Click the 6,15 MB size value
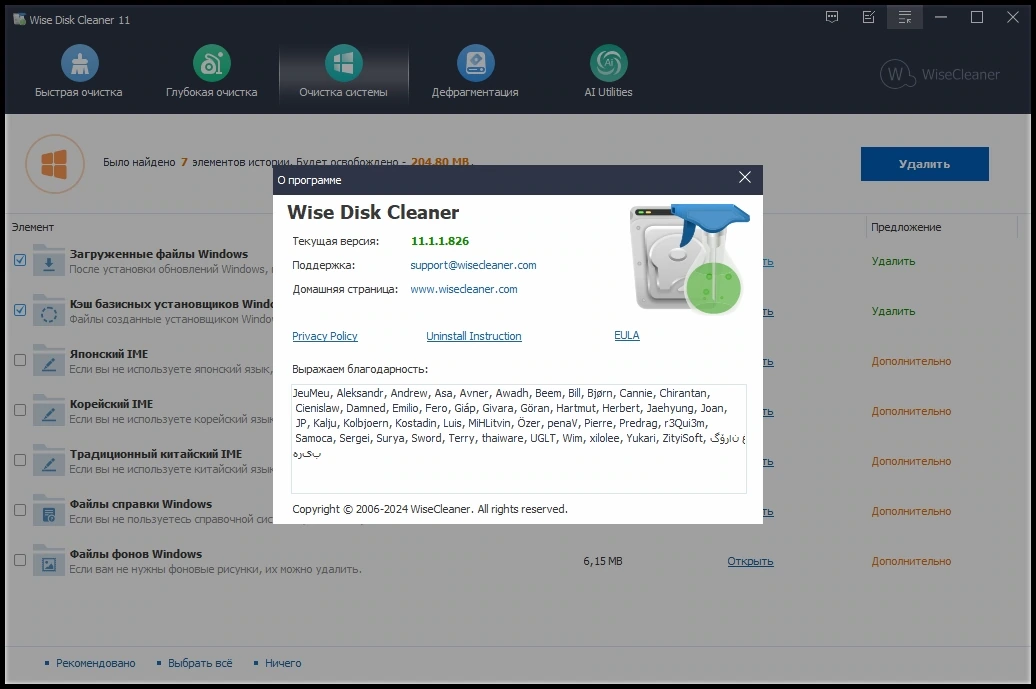The width and height of the screenshot is (1036, 689). pyautogui.click(x=603, y=562)
